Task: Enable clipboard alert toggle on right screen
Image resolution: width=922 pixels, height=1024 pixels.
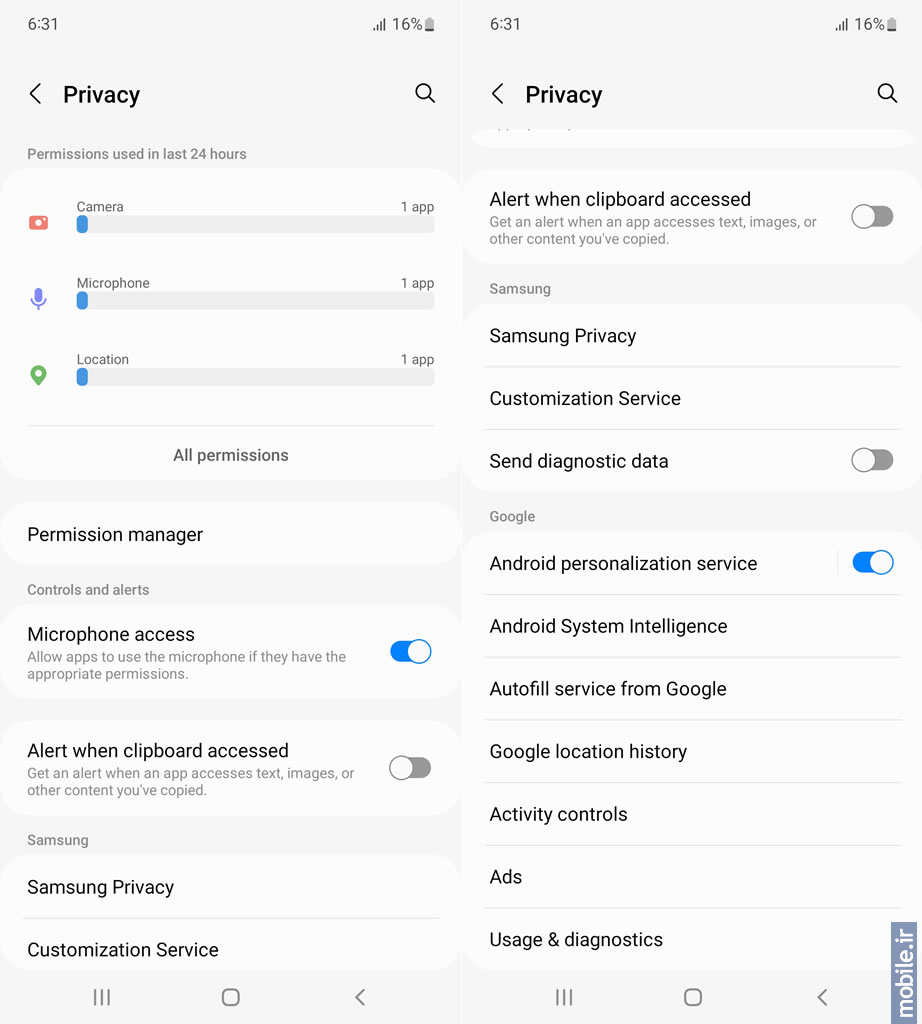Action: click(x=872, y=217)
